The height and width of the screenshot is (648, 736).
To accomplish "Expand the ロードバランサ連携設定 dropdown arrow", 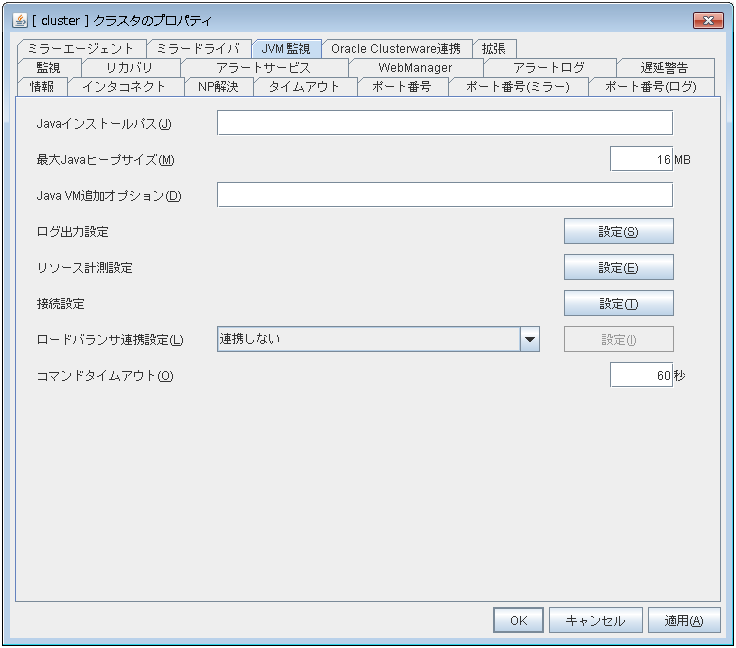I will [x=530, y=339].
